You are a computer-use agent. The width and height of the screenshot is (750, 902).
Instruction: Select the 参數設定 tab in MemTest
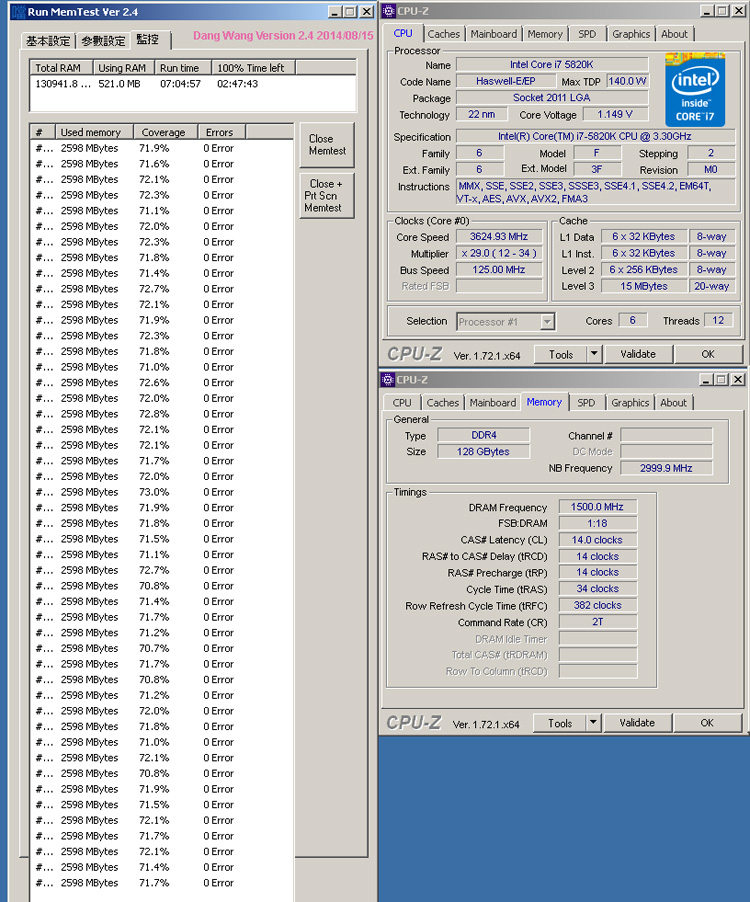(x=103, y=41)
